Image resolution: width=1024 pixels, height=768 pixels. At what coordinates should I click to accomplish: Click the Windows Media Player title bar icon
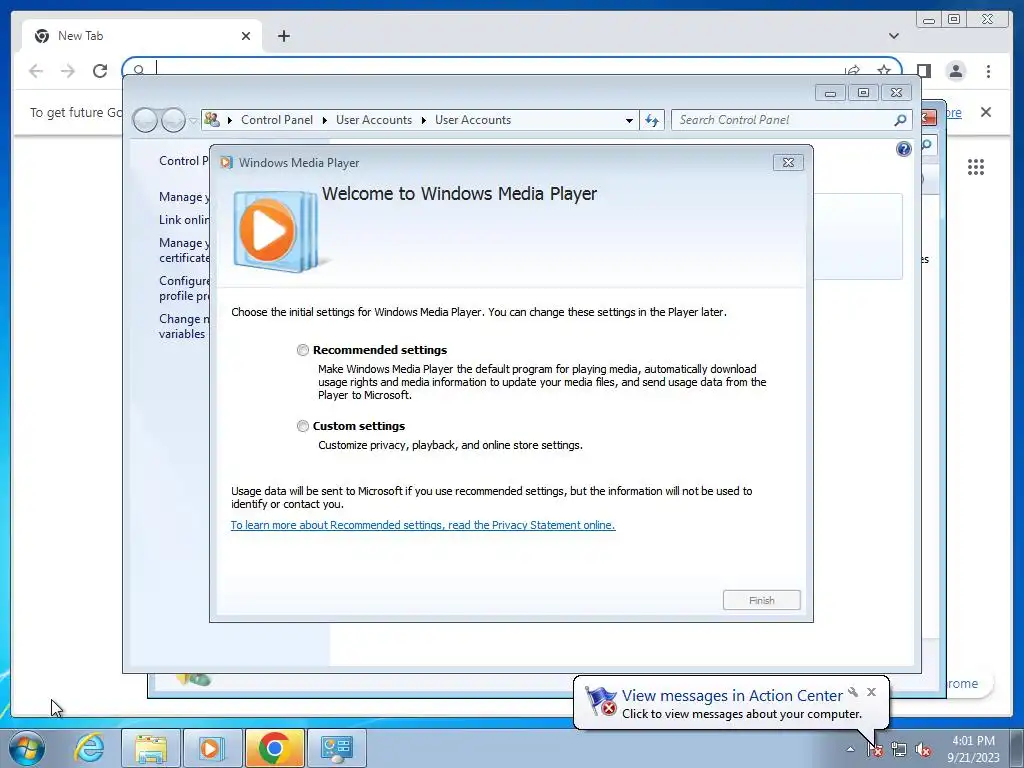[x=227, y=163]
